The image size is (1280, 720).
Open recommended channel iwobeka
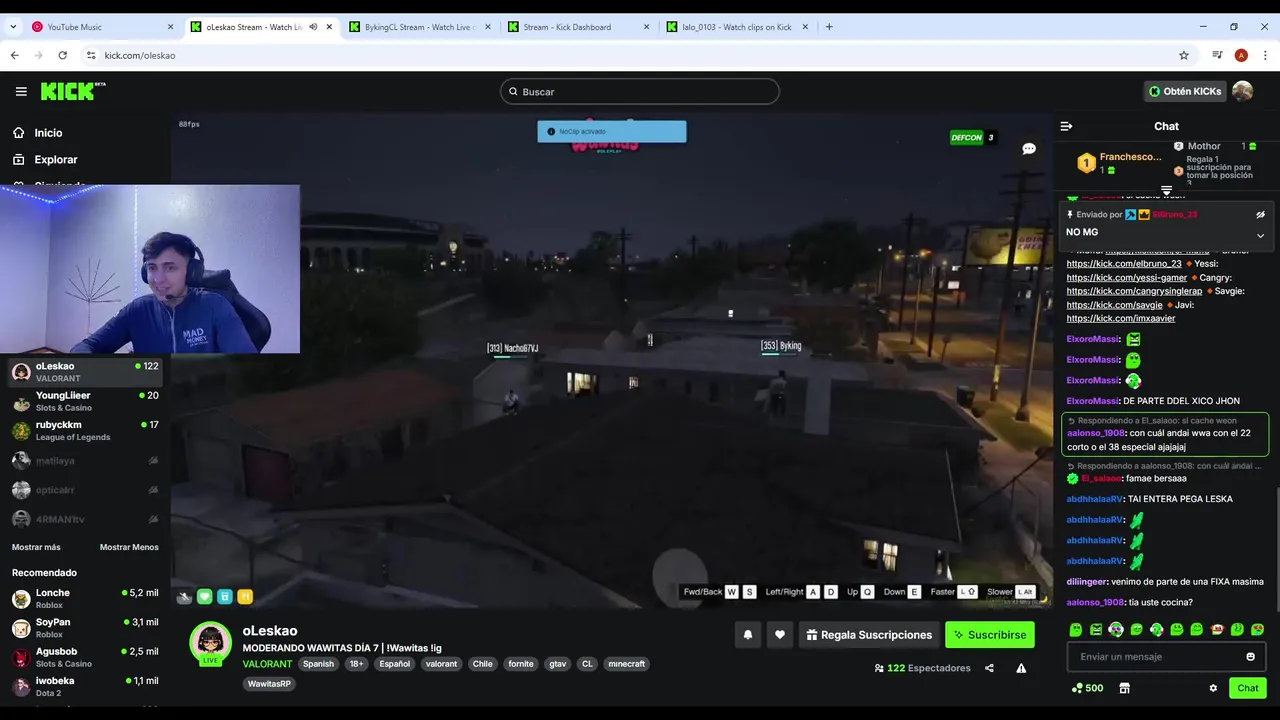click(x=85, y=687)
